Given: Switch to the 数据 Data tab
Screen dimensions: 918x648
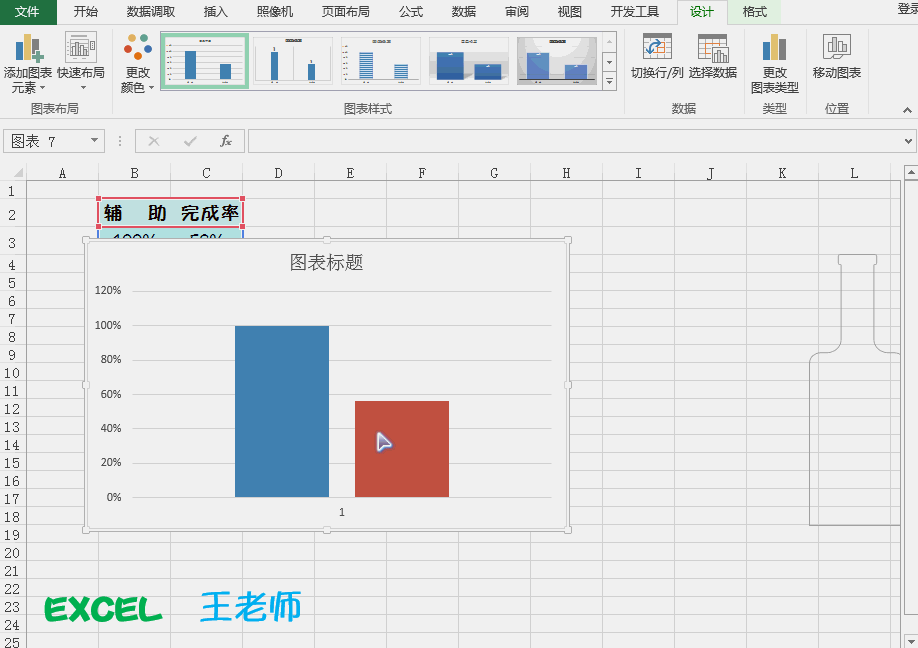Looking at the screenshot, I should (464, 12).
